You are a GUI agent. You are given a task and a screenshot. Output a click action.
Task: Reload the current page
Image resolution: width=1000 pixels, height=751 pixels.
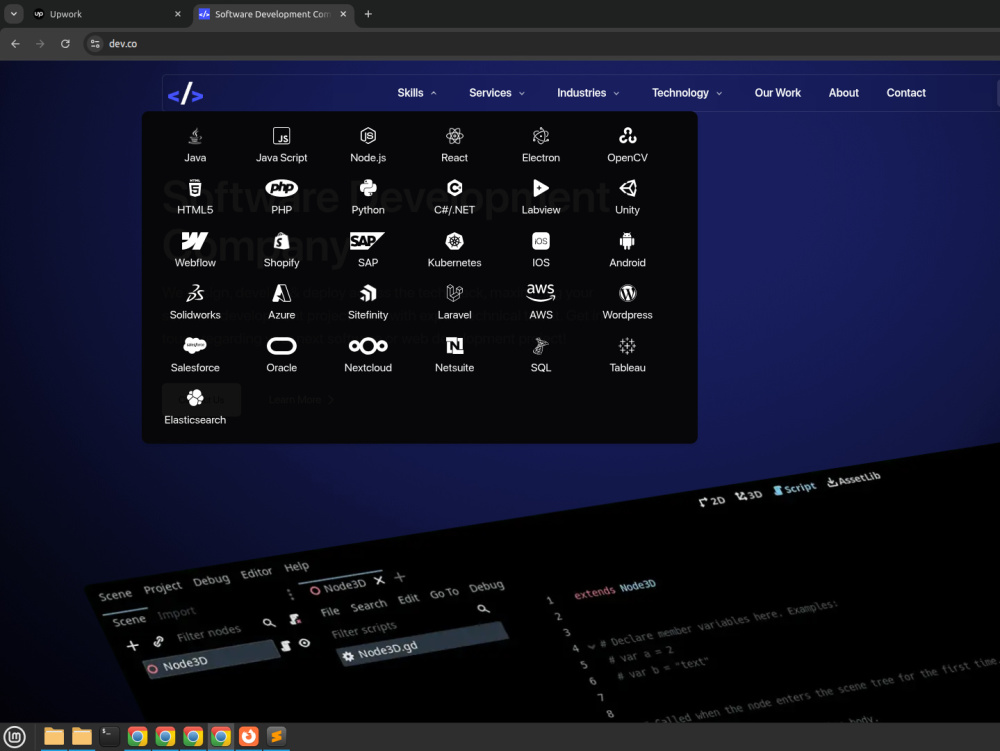[65, 44]
